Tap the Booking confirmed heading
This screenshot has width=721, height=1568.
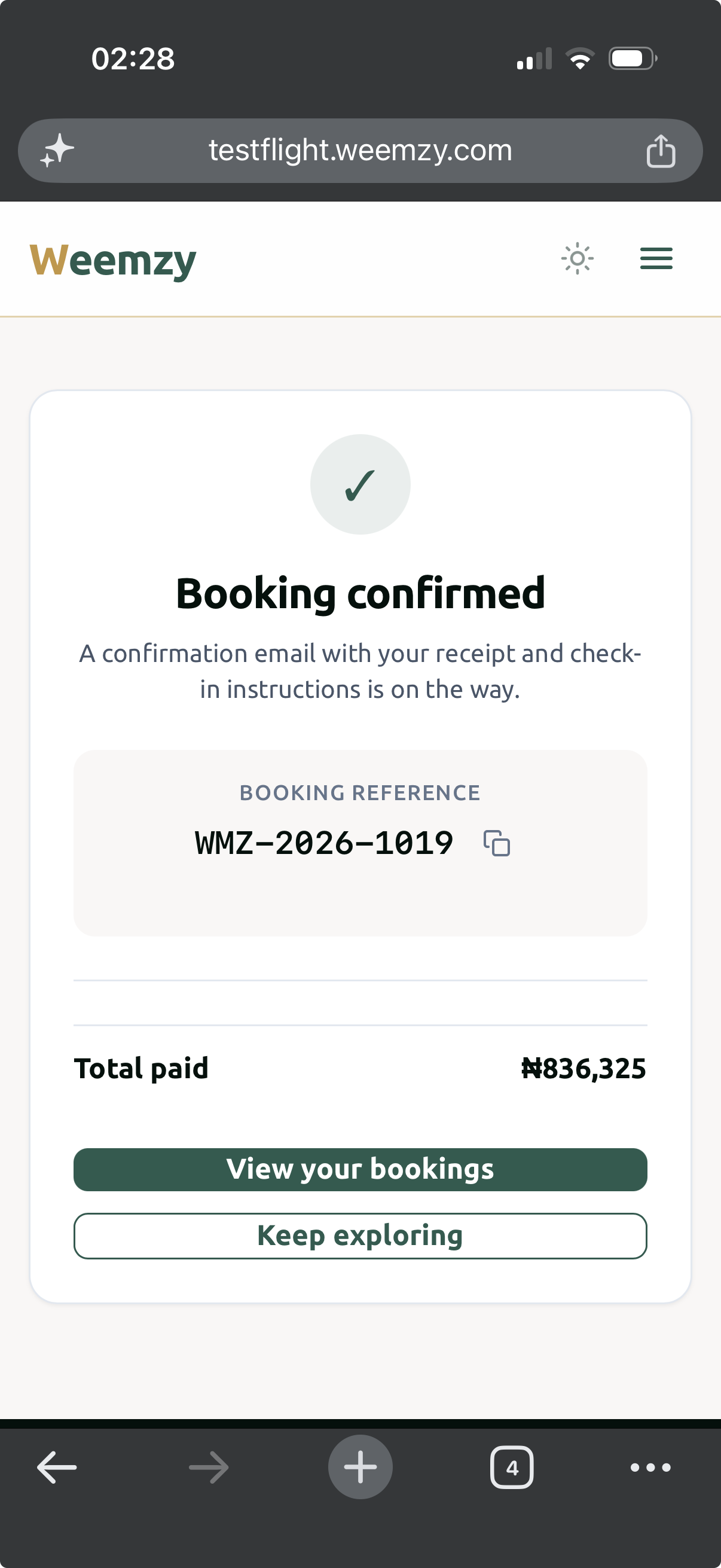click(360, 593)
